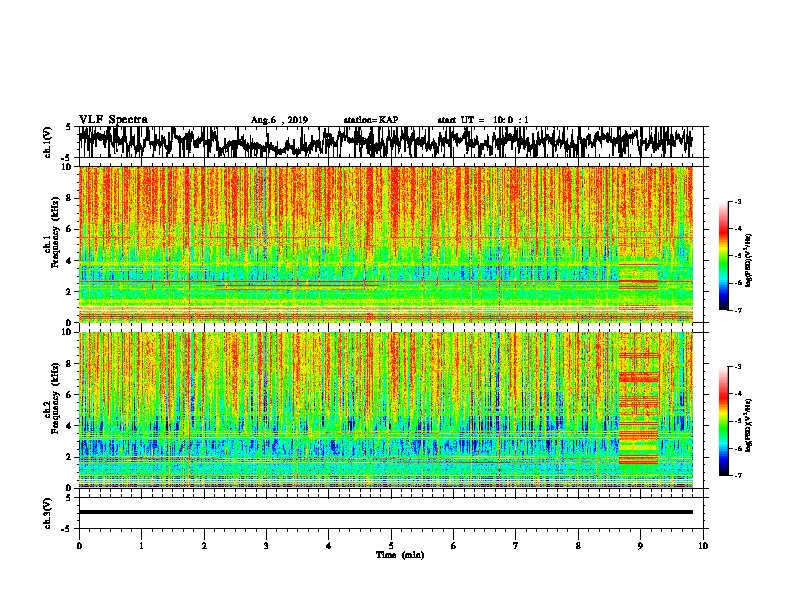Click the red striped burst in ch.2 near minute 9
Viewport: 792px width, 612px height.
point(639,406)
